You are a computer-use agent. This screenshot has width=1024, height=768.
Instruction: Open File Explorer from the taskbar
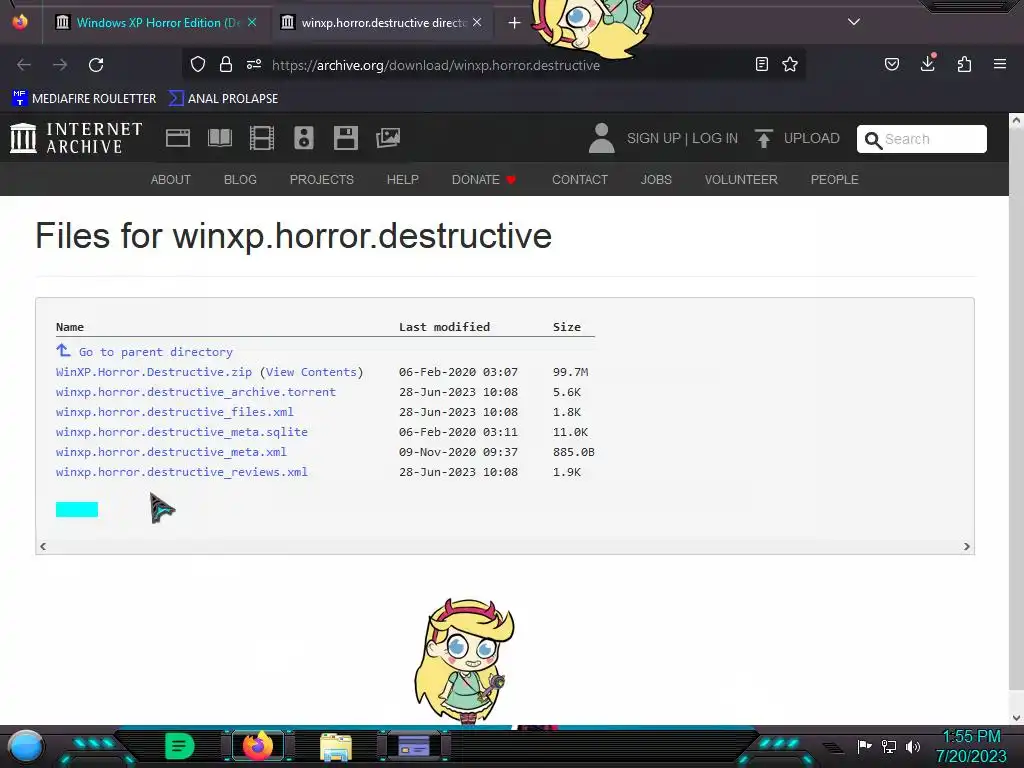pyautogui.click(x=336, y=746)
